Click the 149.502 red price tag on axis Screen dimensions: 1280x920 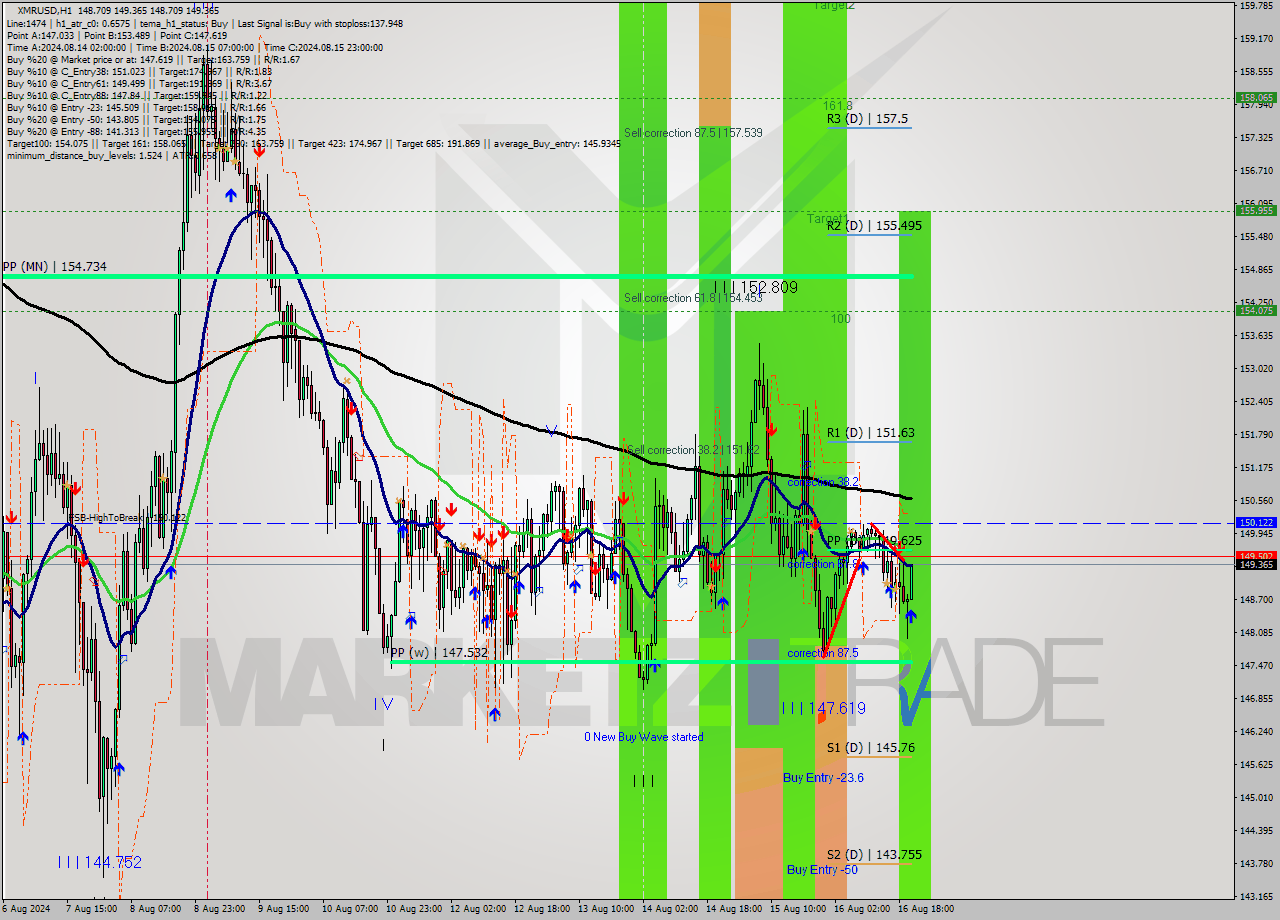click(x=1256, y=556)
